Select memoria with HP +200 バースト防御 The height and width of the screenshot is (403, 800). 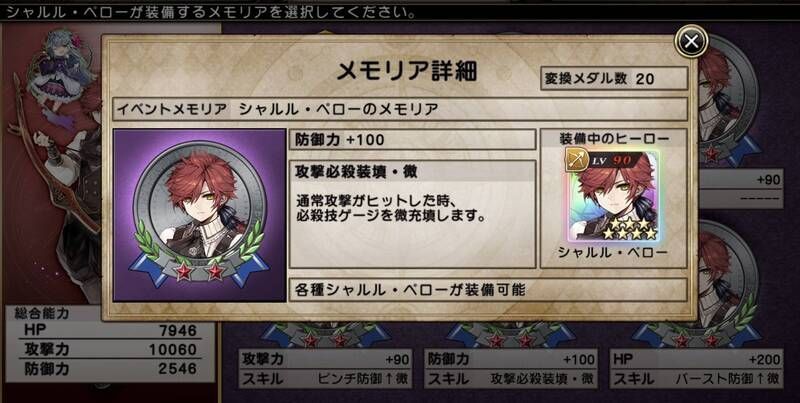tap(696, 368)
